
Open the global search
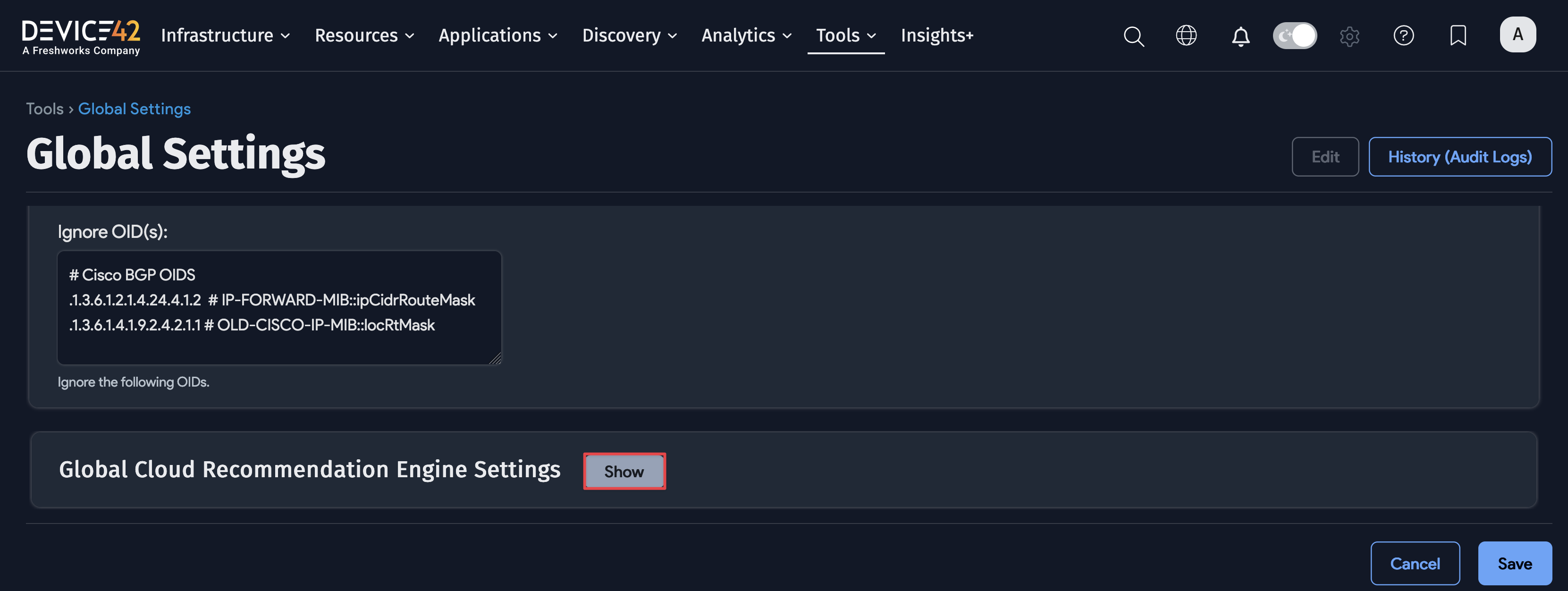click(x=1133, y=36)
